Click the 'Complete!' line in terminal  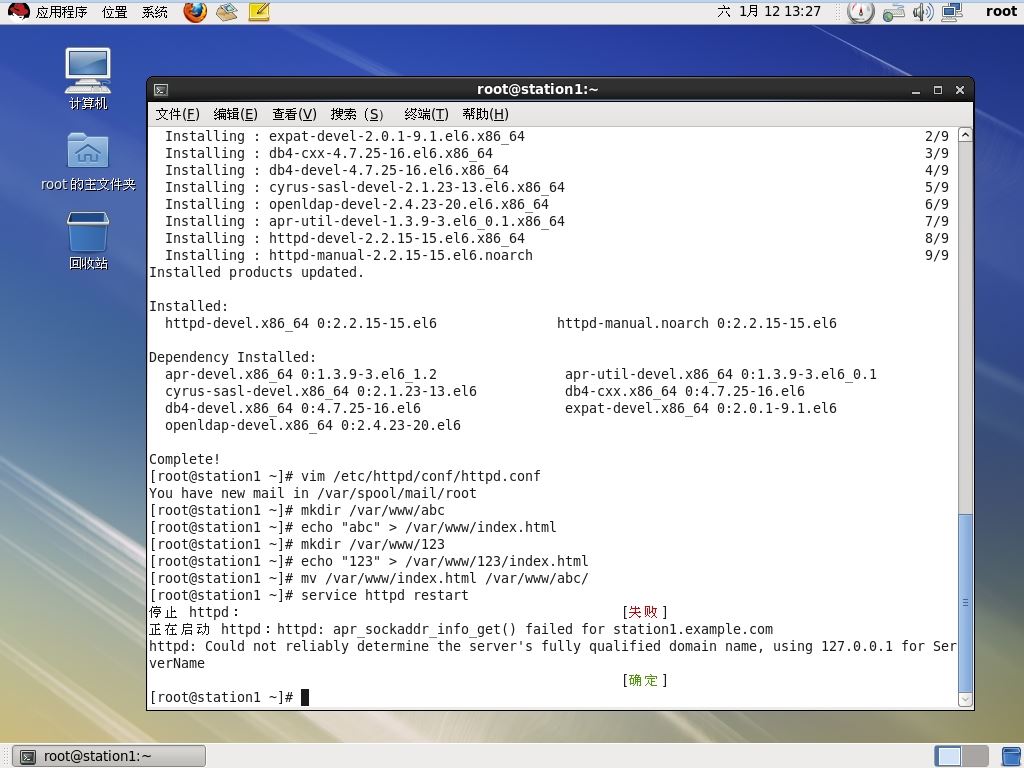click(185, 459)
